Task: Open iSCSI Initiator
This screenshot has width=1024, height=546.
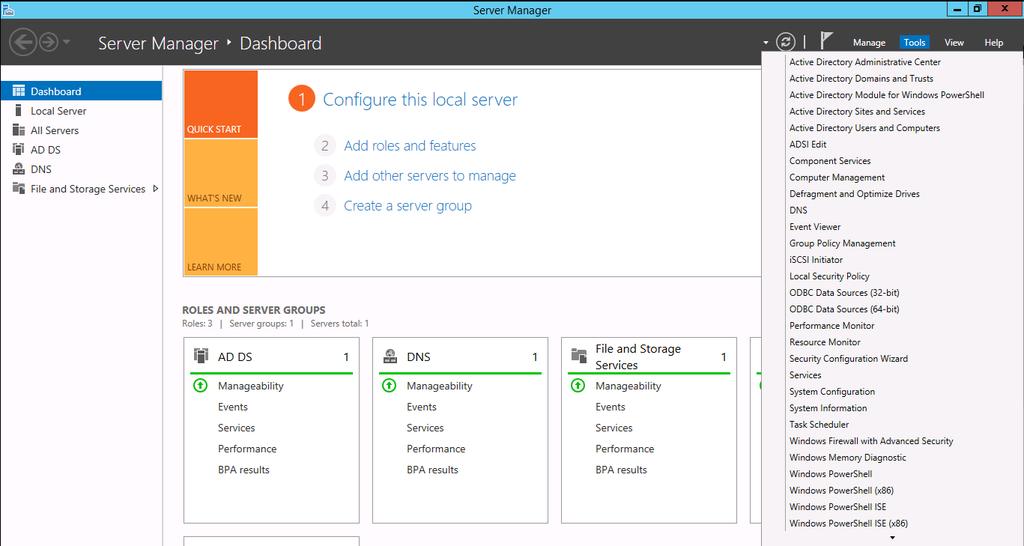Action: 816,259
